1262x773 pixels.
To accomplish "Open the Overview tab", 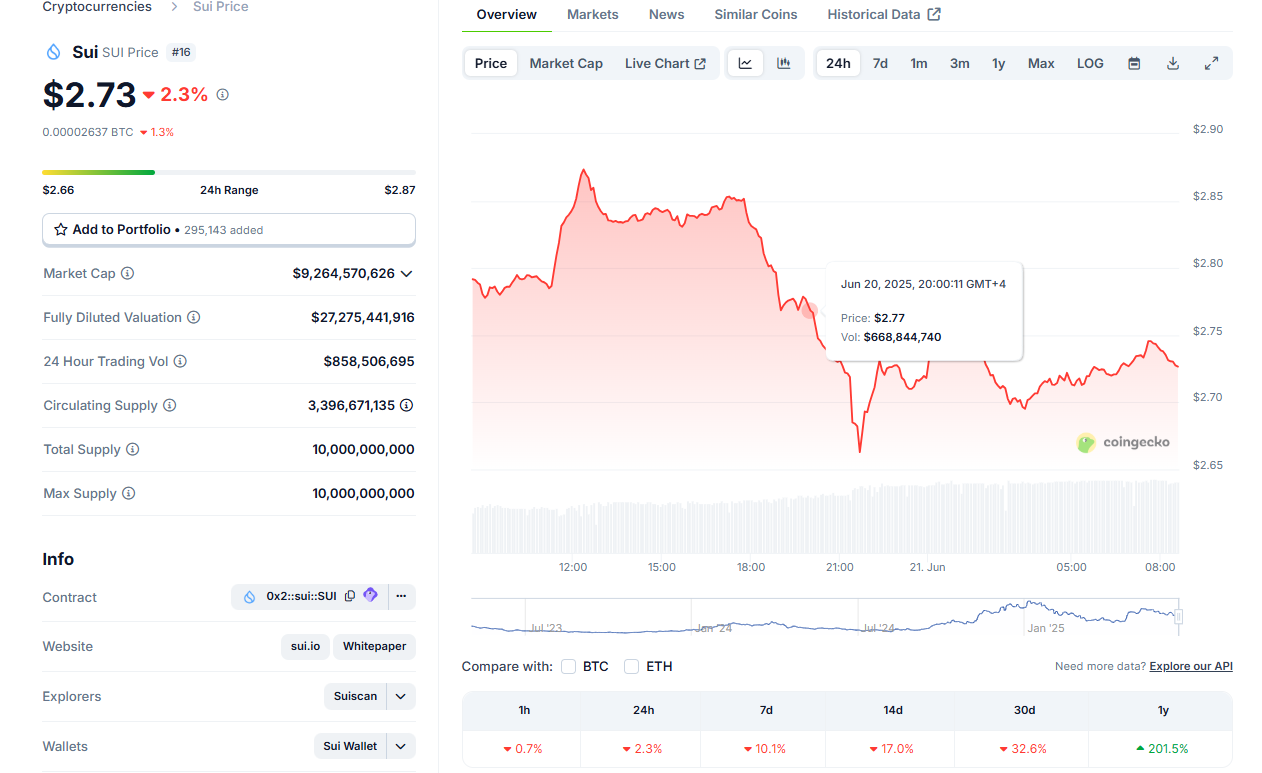I will tap(507, 15).
